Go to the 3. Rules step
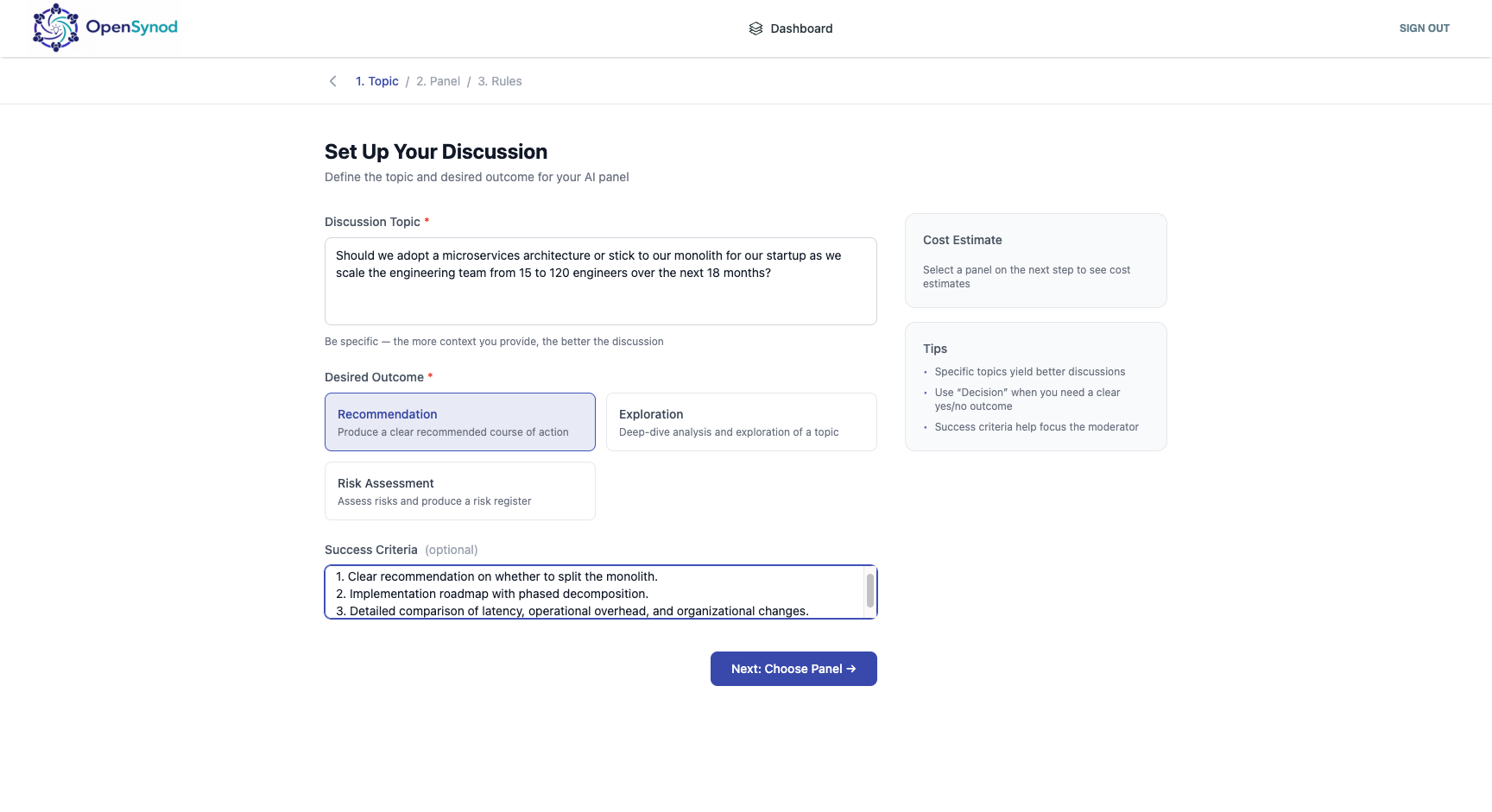This screenshot has height=812, width=1492. coord(500,81)
